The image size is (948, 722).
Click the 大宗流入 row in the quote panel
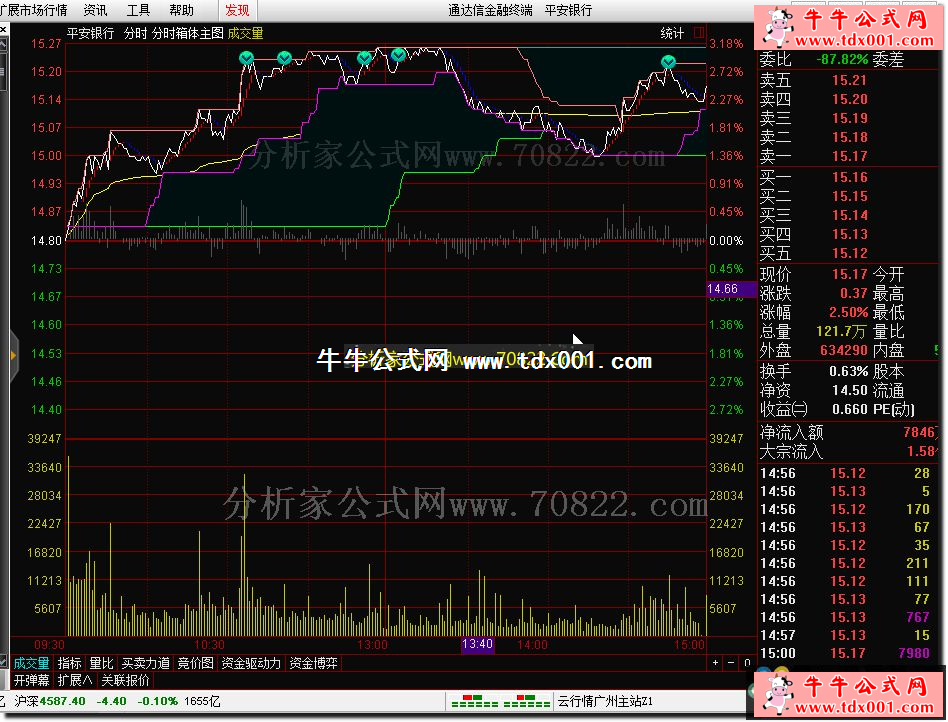click(x=849, y=452)
